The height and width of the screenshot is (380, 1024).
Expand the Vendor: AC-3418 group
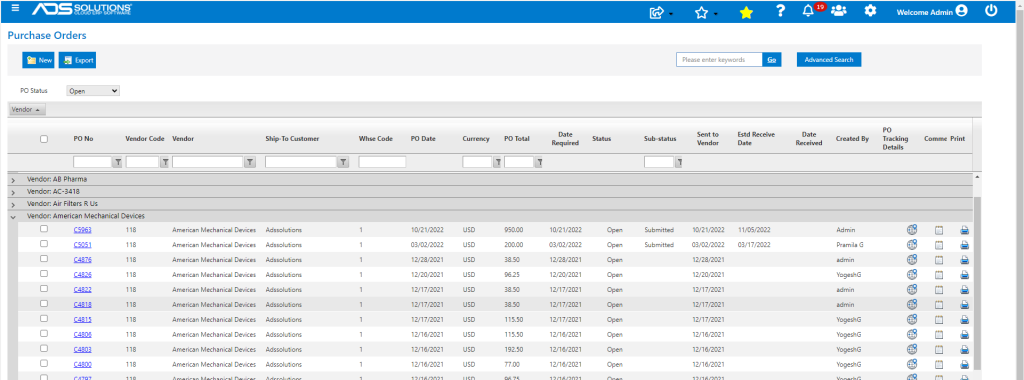13,192
